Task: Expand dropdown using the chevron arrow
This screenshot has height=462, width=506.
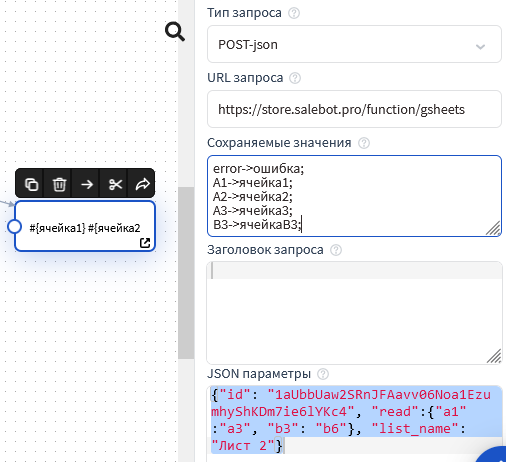Action: pyautogui.click(x=480, y=47)
